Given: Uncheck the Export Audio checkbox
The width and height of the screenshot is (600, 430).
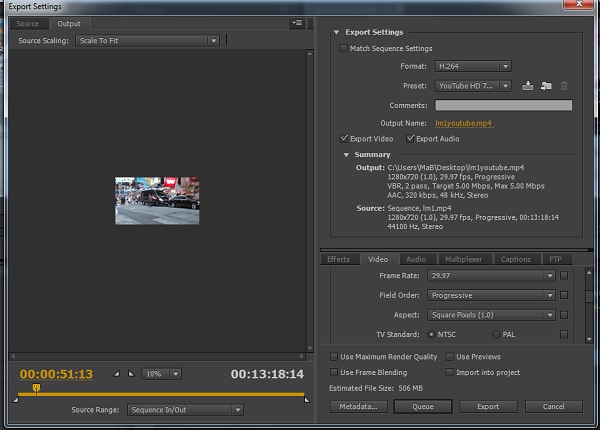Looking at the screenshot, I should click(409, 138).
